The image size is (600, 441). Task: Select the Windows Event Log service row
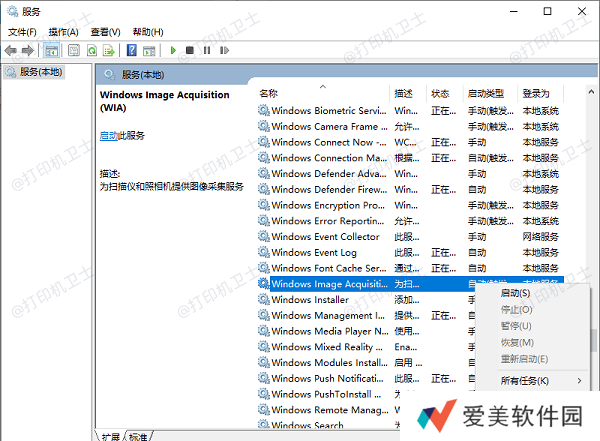pos(314,253)
